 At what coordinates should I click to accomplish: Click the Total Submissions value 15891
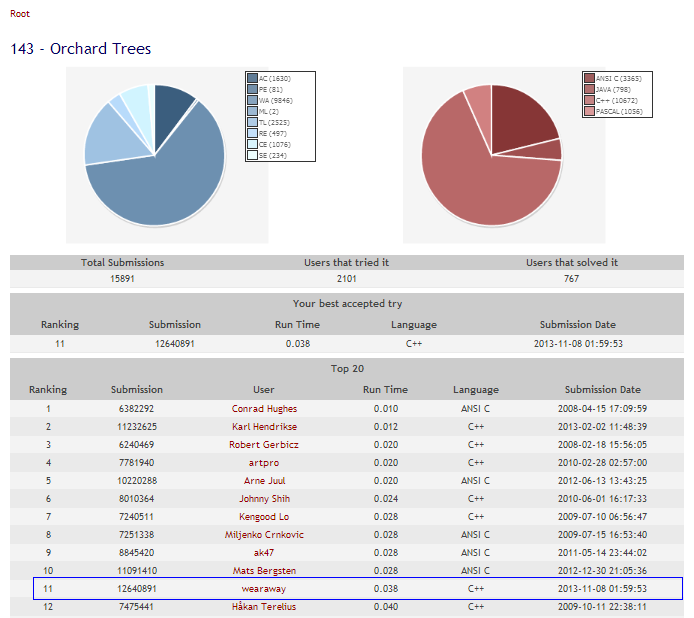click(122, 279)
